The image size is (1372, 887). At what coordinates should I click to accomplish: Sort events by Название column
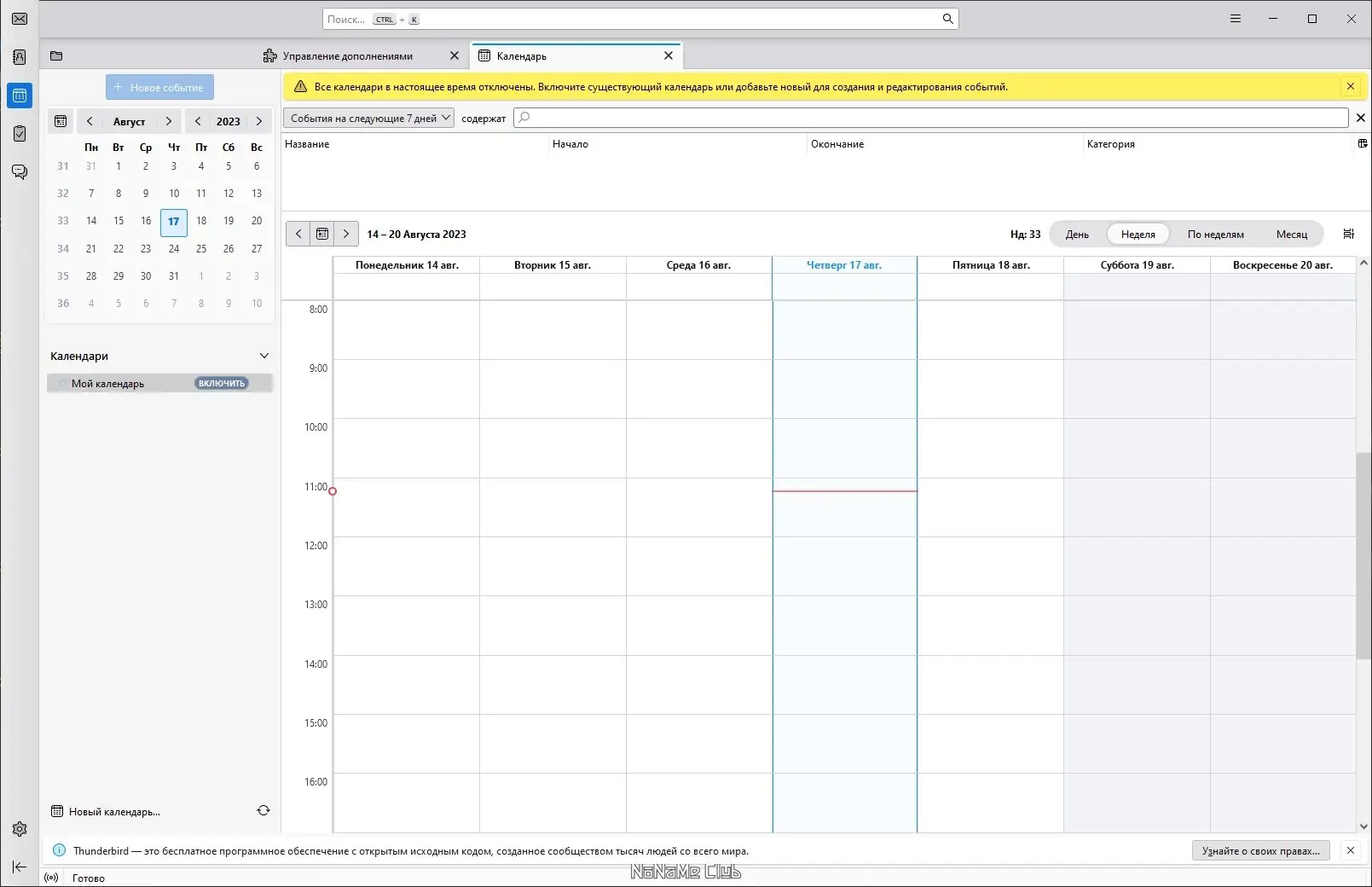416,144
